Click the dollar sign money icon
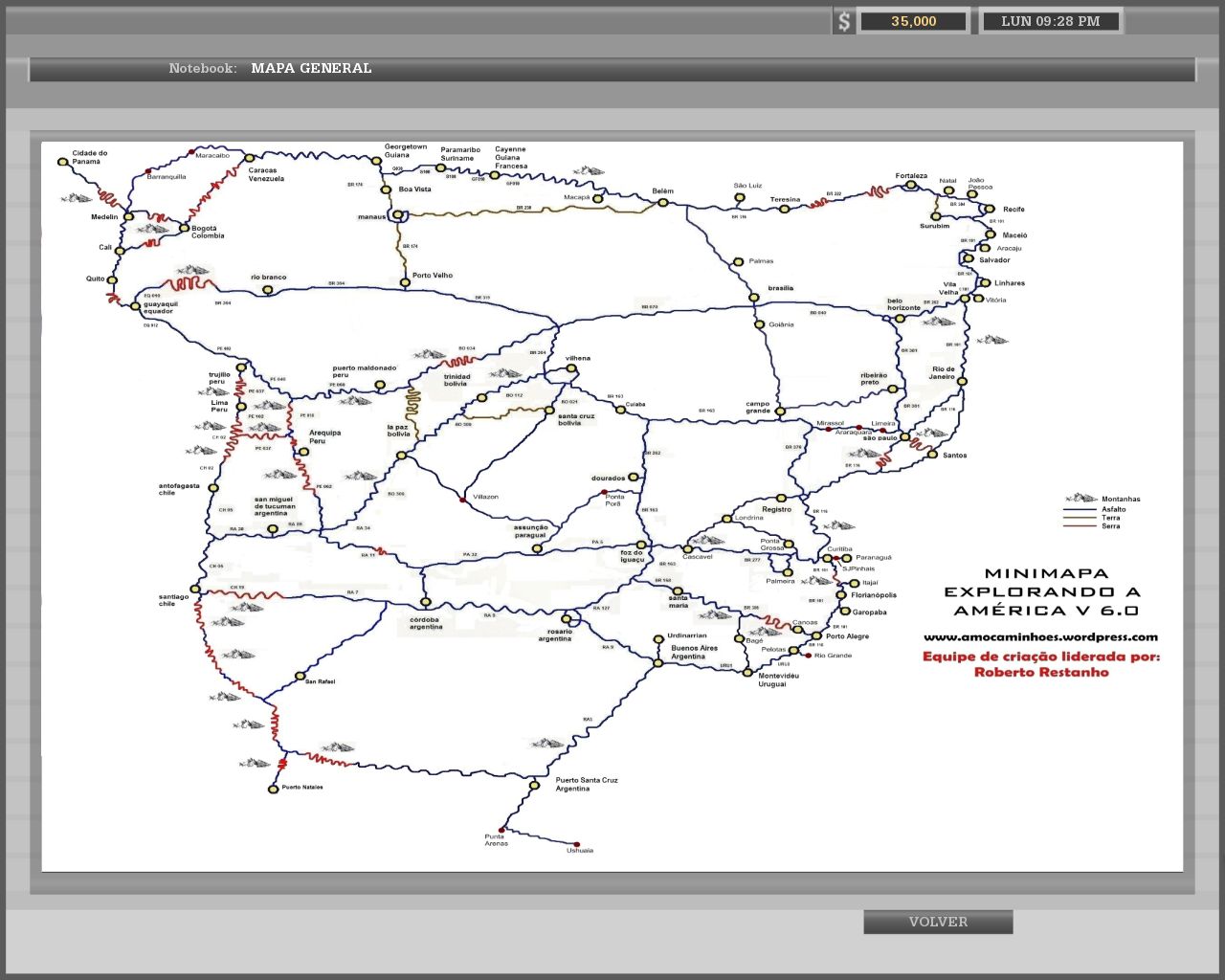 pos(843,21)
